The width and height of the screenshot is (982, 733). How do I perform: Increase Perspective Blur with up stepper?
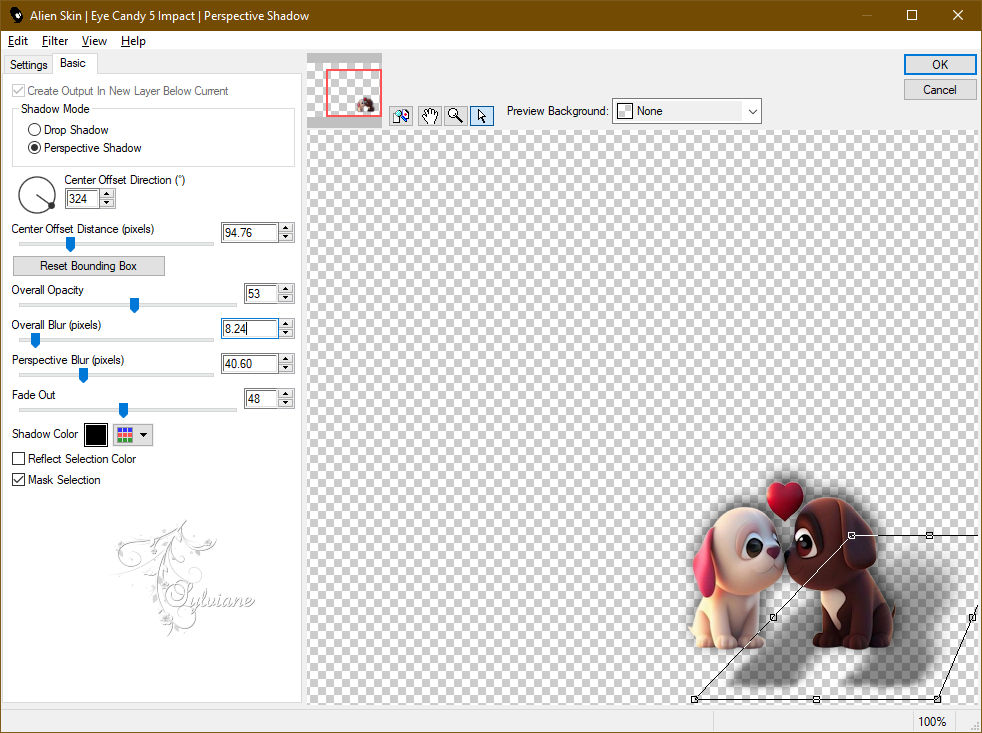(286, 359)
